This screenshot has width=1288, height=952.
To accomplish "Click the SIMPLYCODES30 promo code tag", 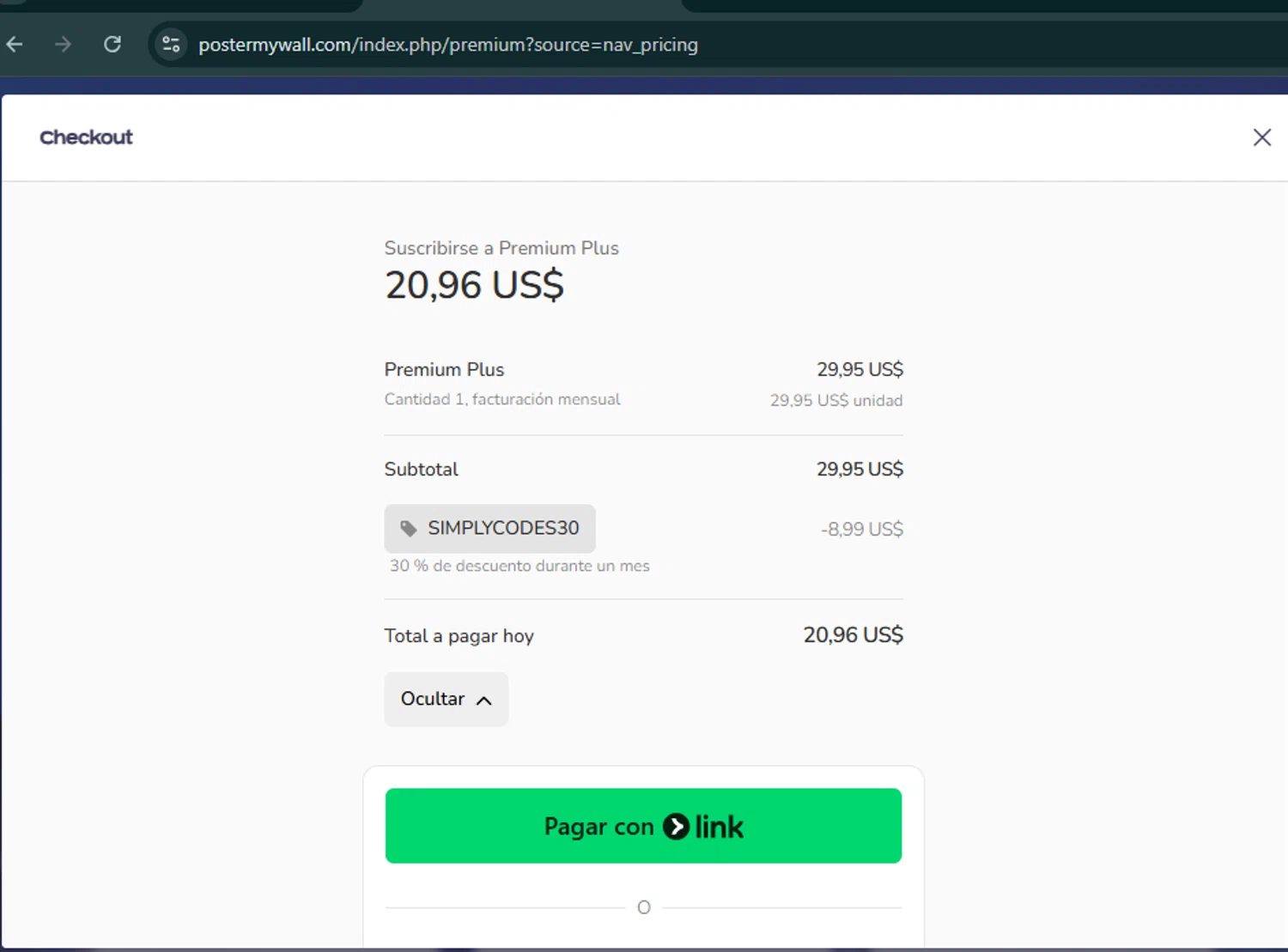I will coord(489,528).
